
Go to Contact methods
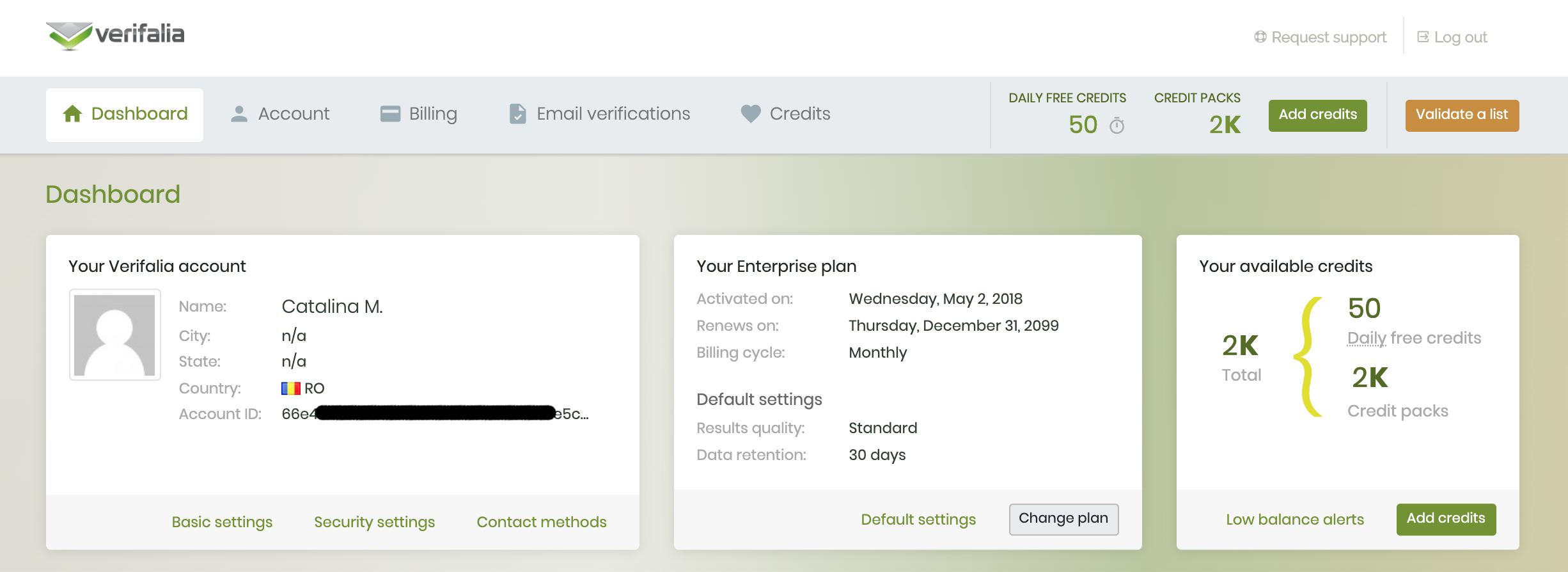541,522
